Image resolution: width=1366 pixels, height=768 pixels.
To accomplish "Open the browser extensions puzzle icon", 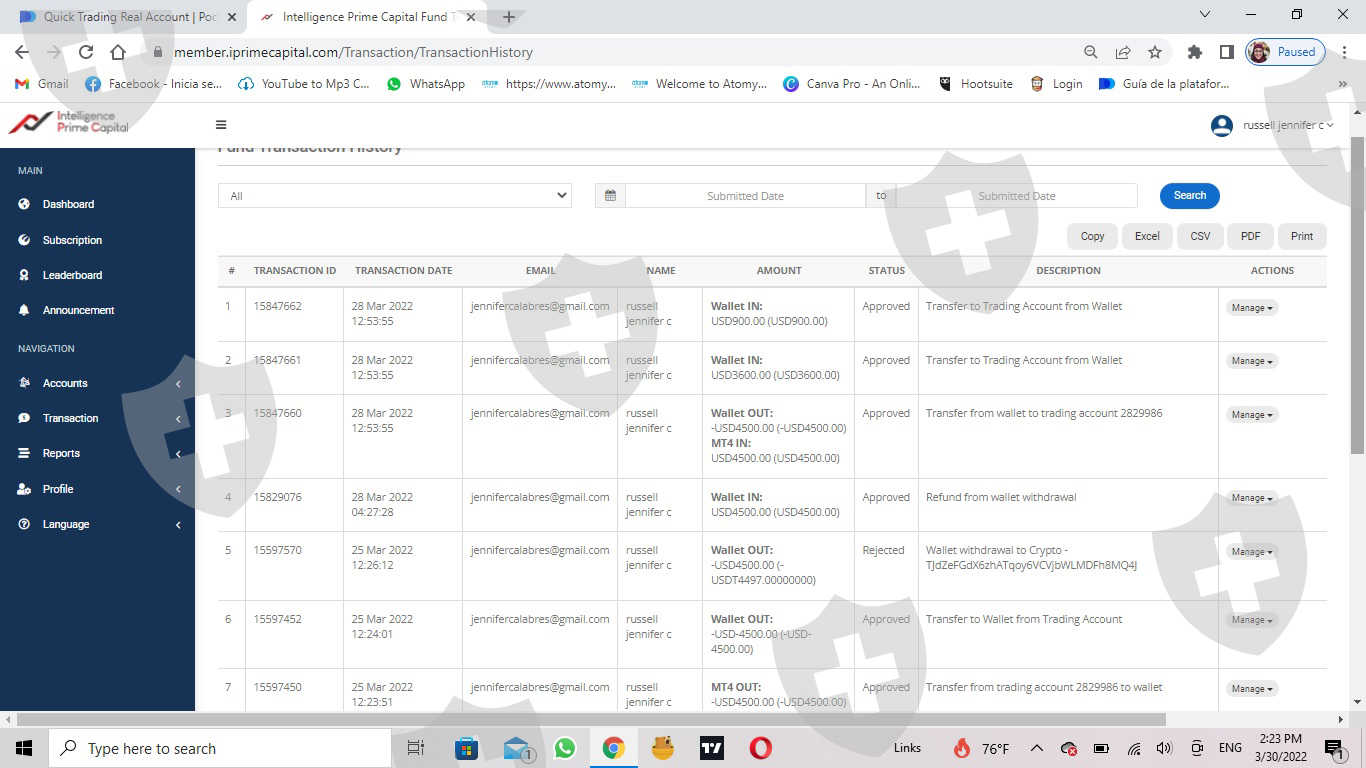I will point(1194,52).
